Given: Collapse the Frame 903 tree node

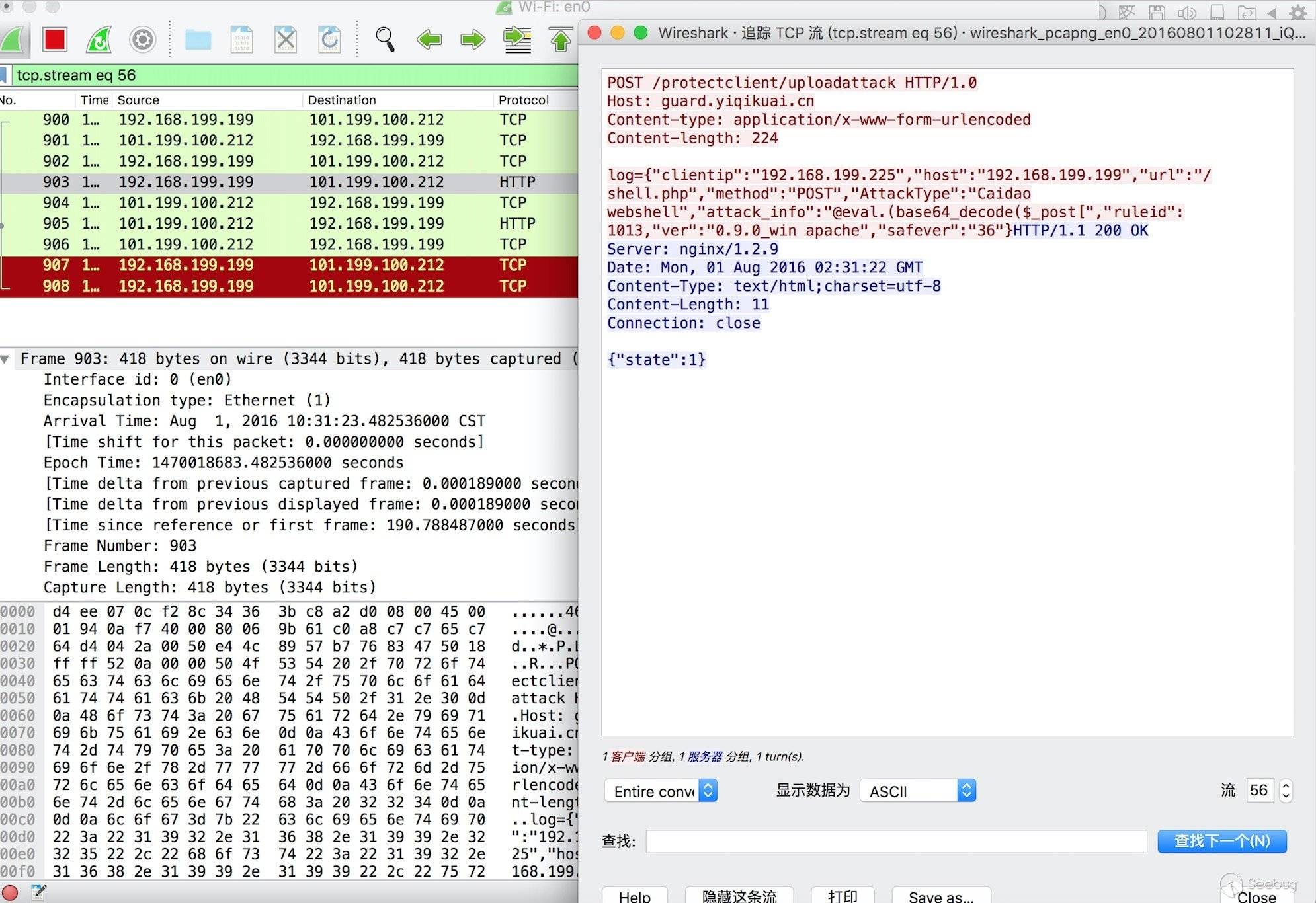Looking at the screenshot, I should (x=6, y=359).
